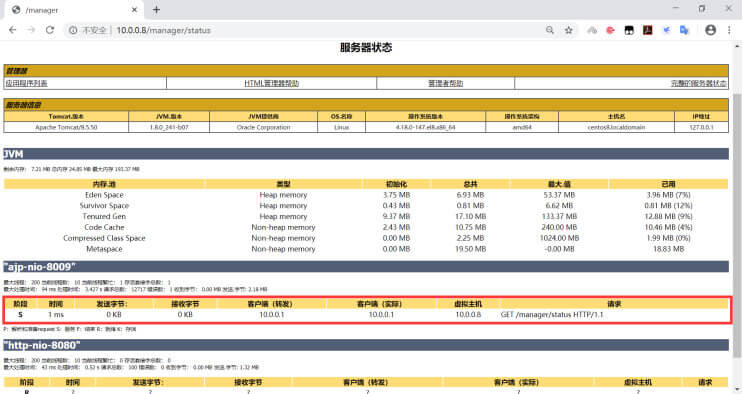Focus the address bar URL 10.0.0.8/manager/status
Image resolution: width=742 pixels, height=394 pixels.
pos(163,30)
